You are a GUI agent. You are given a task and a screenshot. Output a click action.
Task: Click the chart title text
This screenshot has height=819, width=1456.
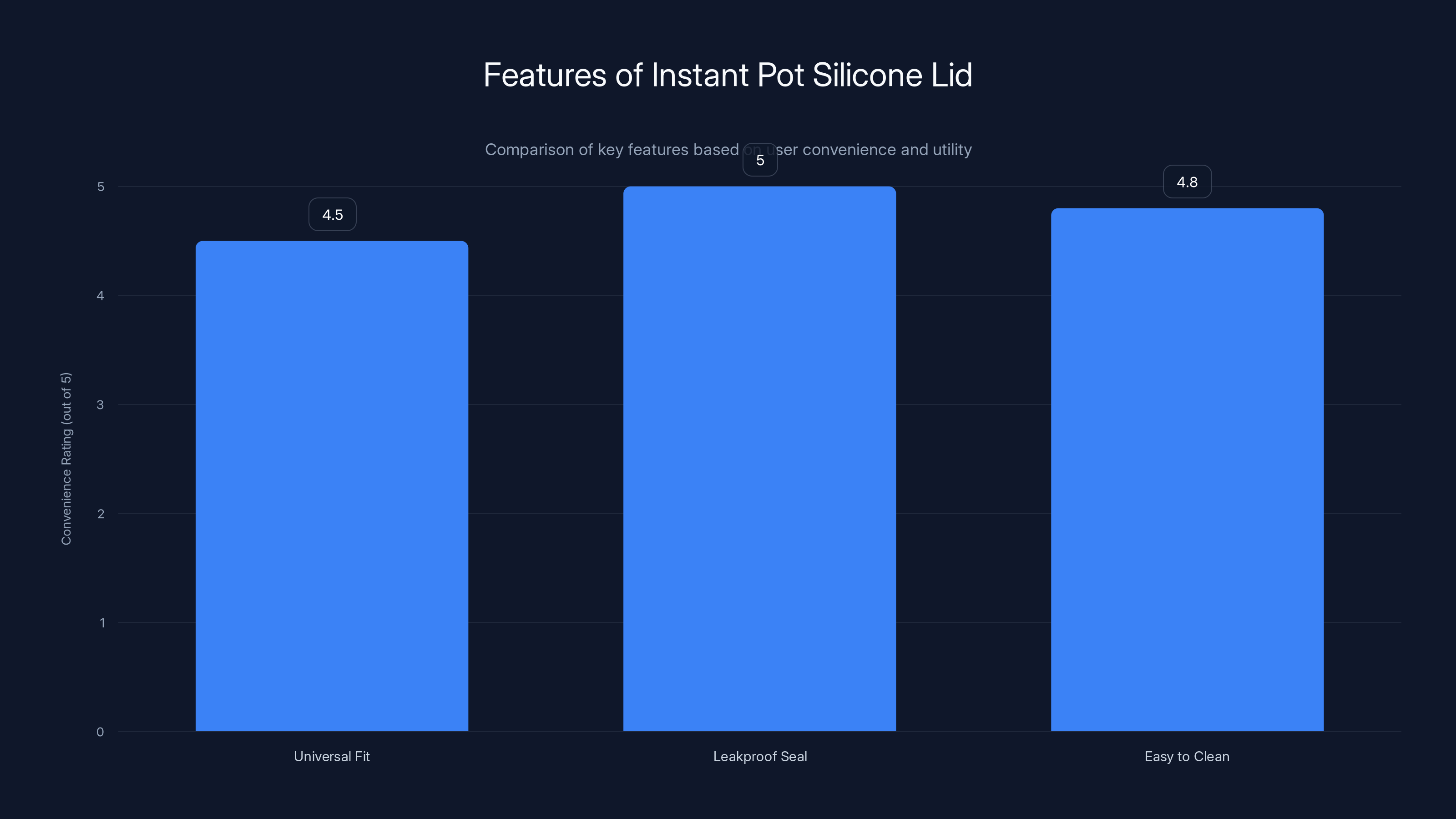[728, 75]
